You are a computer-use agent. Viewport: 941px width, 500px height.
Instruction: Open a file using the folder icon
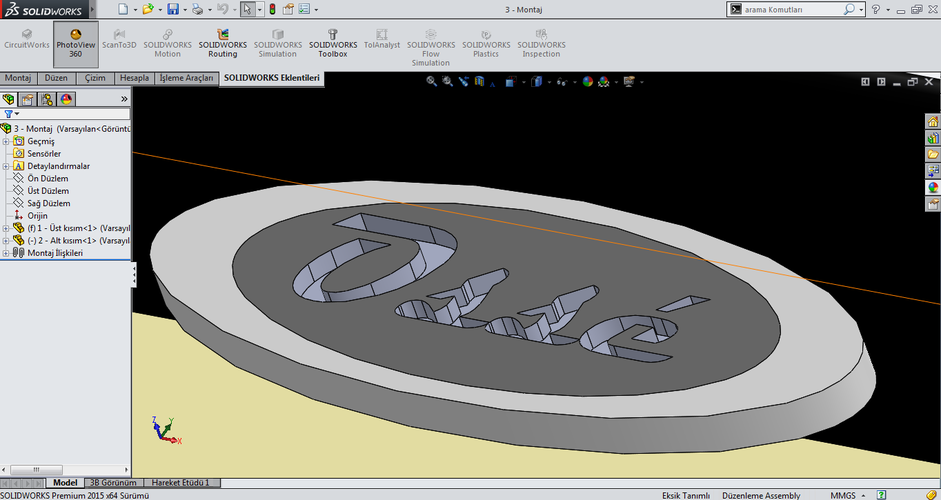click(148, 9)
